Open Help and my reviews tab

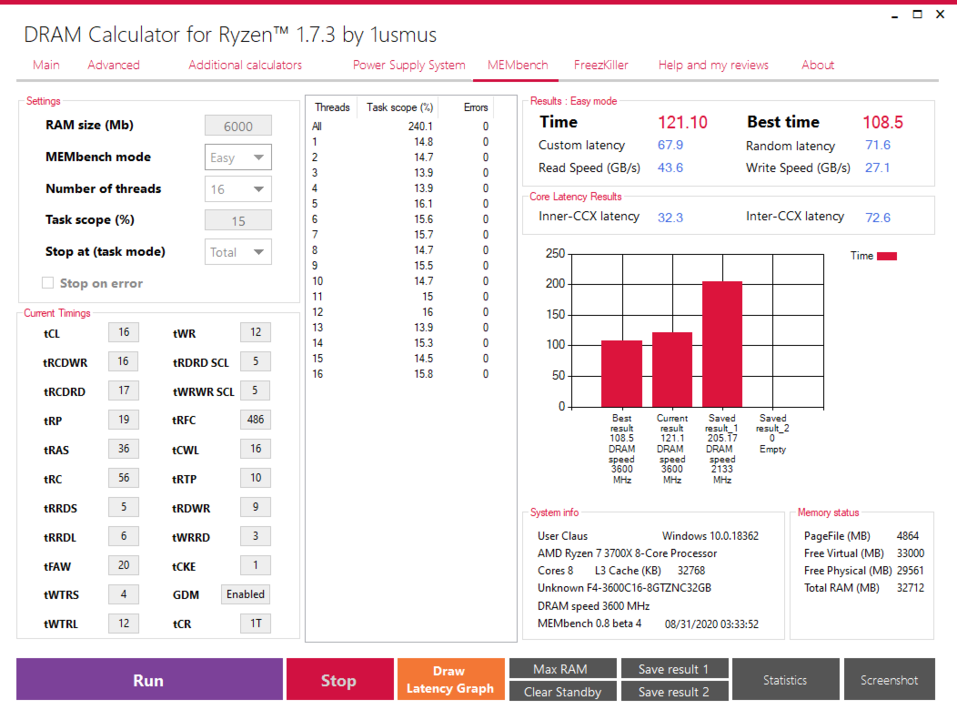click(713, 65)
